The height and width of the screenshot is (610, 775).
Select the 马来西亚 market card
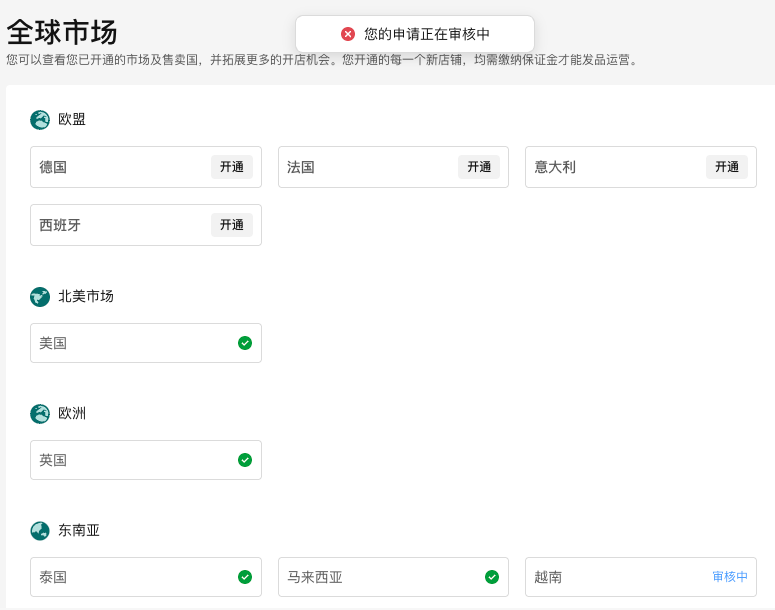[393, 577]
